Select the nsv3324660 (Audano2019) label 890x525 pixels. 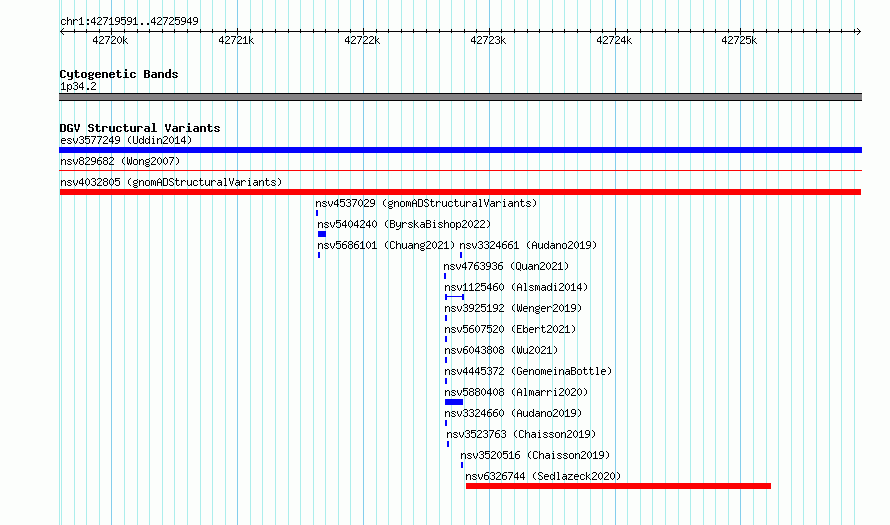coord(513,413)
